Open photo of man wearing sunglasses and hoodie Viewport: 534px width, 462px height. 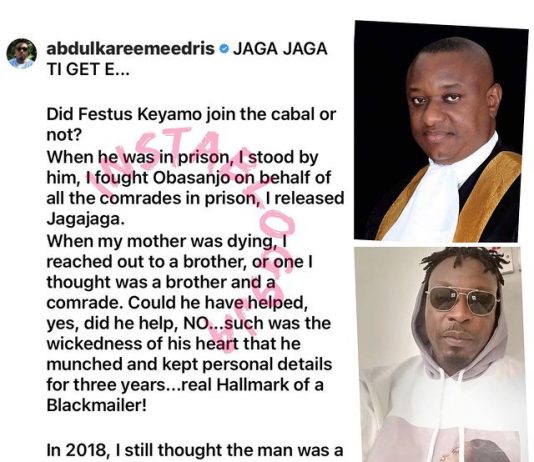(441, 354)
